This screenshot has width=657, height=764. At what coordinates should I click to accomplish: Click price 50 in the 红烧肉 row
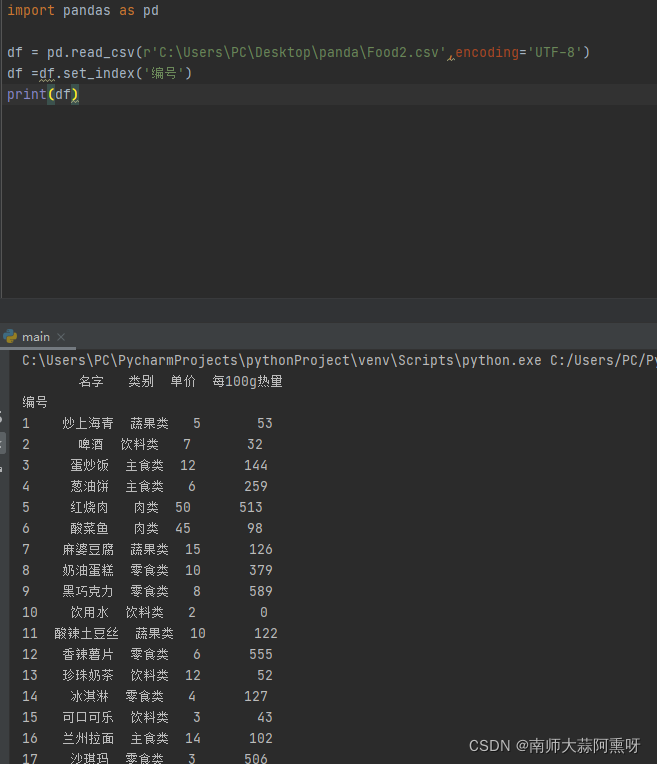coord(183,507)
